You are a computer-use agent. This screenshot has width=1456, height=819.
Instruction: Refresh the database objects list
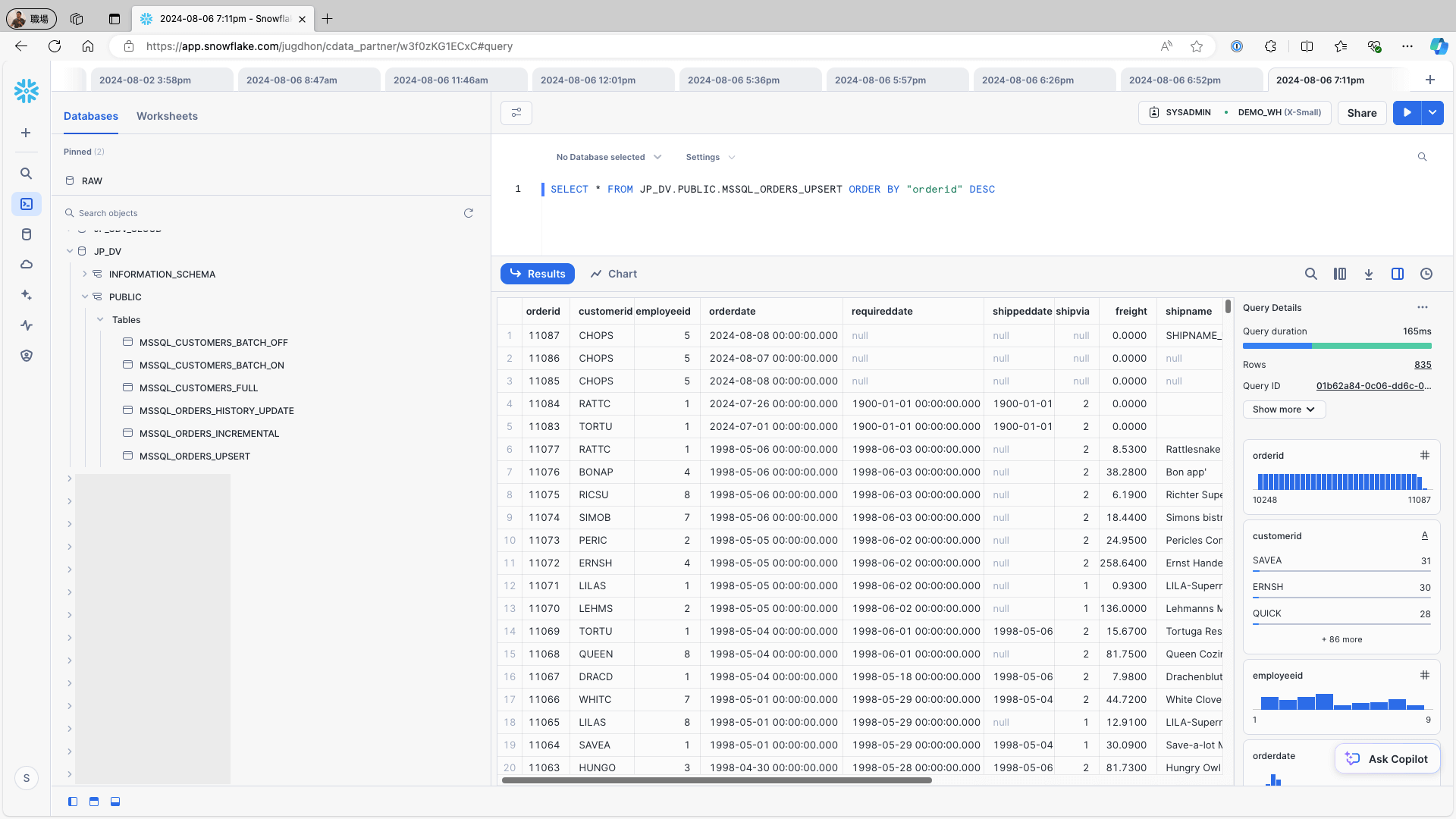pos(469,213)
